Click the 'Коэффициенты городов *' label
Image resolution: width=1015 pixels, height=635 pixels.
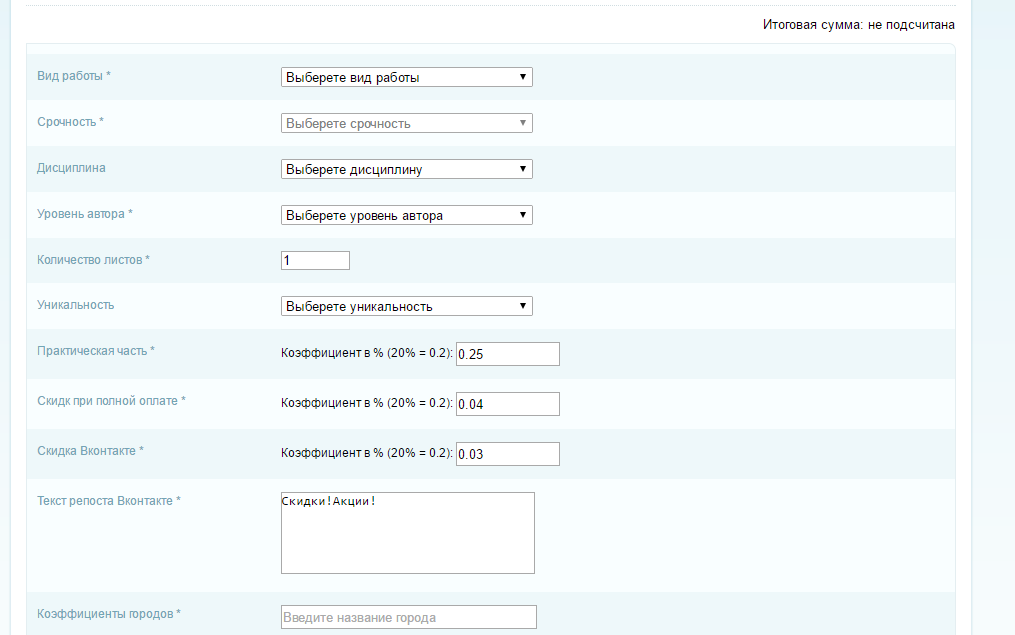point(109,614)
